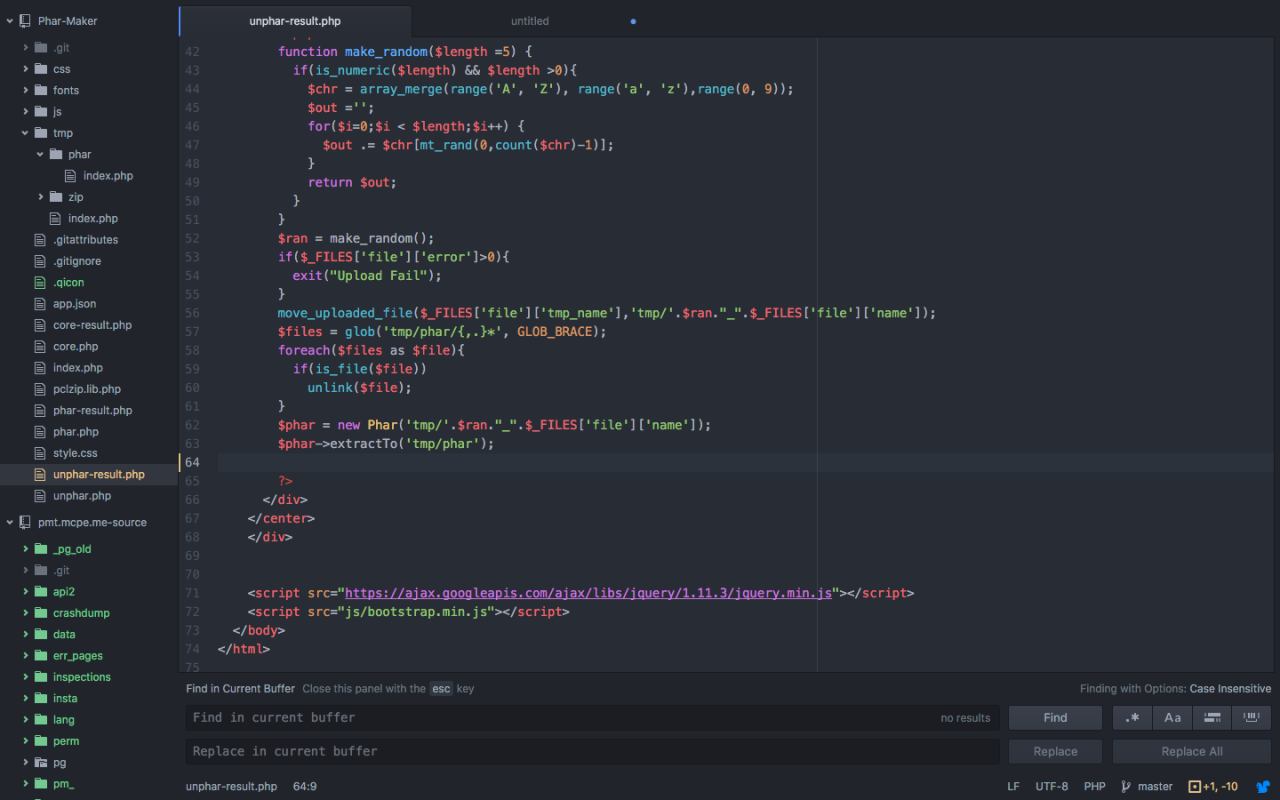Click line number 64 in the gutter
Screen dimensions: 1280x800
(x=192, y=462)
